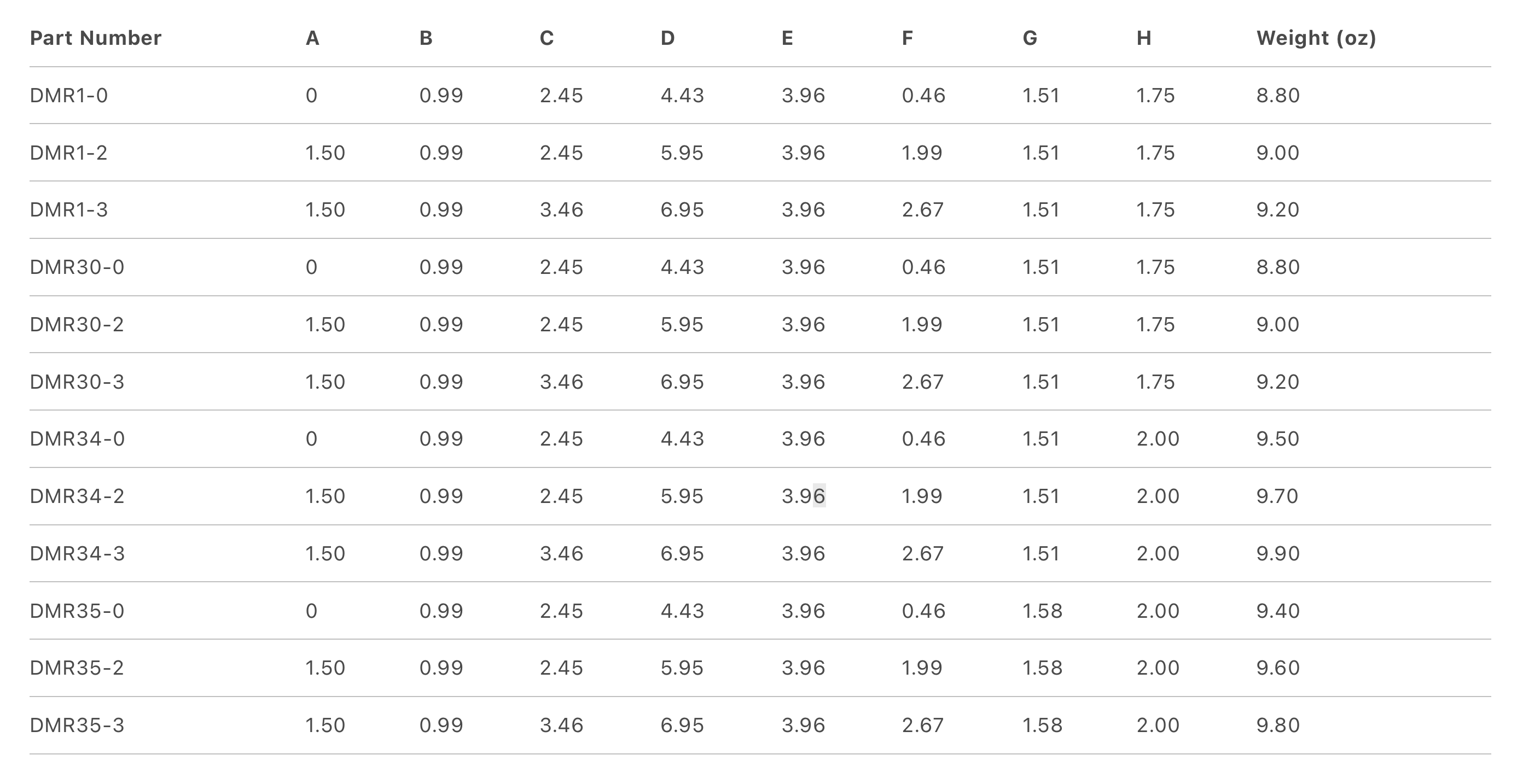Click part number DMR34-0
The height and width of the screenshot is (784, 1523).
[x=77, y=439]
